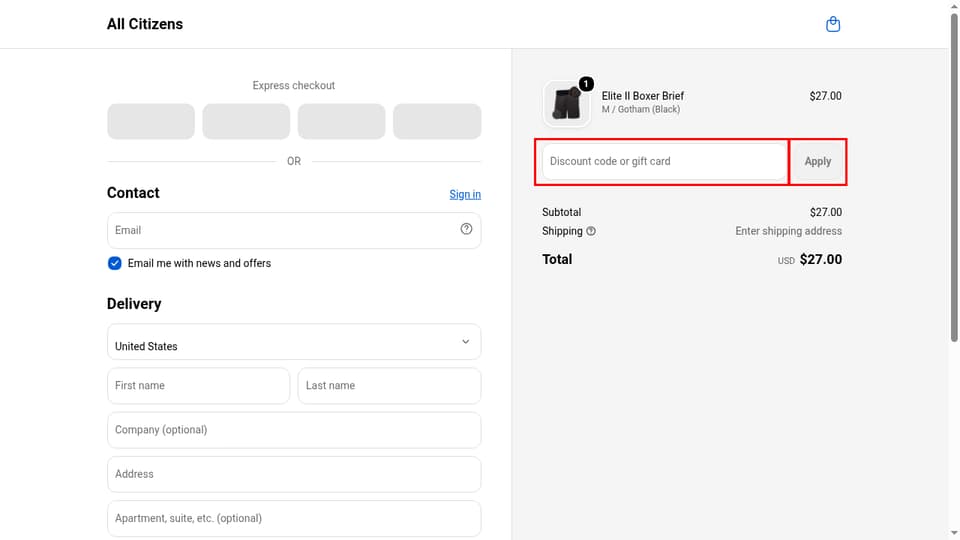Screen dimensions: 960x540
Task: Open the United States country dropdown
Action: 294,342
